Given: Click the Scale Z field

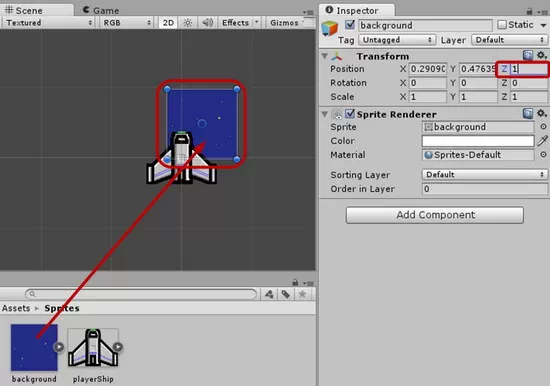Looking at the screenshot, I should [529, 96].
